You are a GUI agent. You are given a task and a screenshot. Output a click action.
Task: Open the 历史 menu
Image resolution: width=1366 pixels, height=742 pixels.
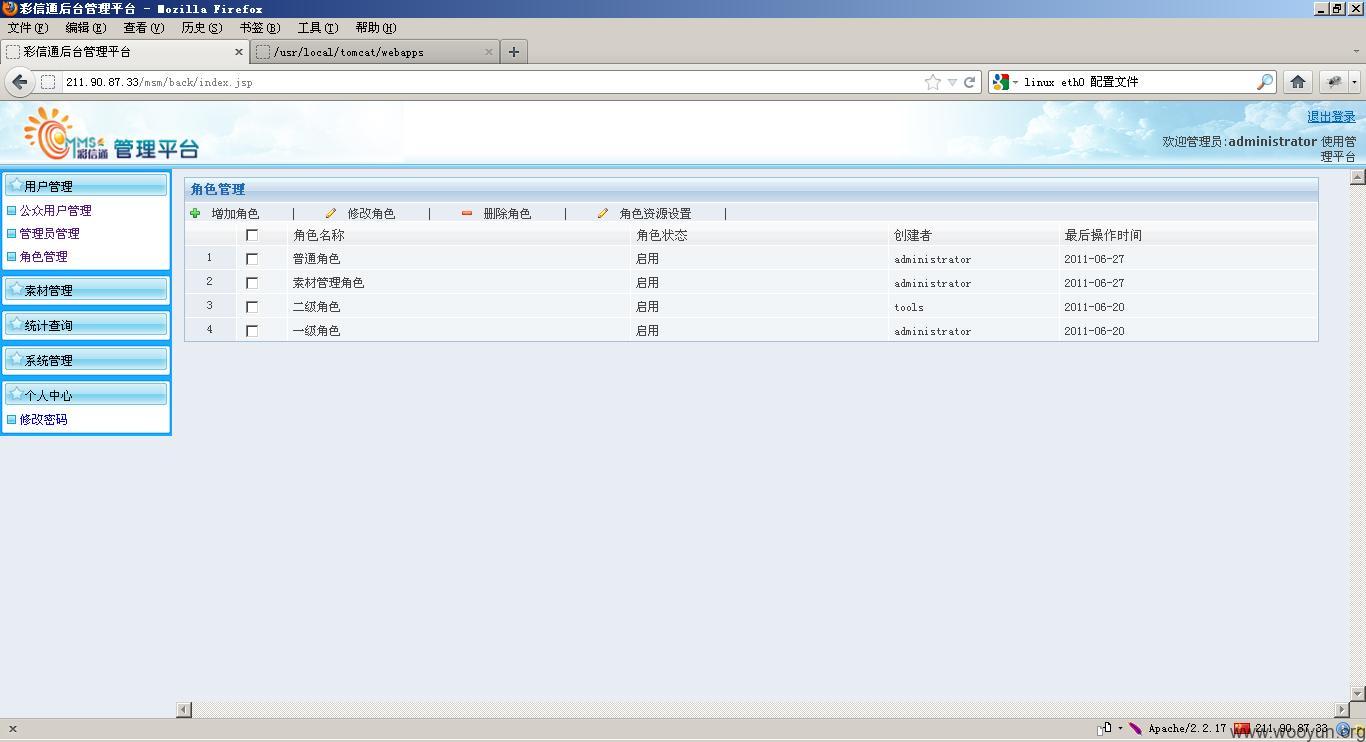(201, 28)
